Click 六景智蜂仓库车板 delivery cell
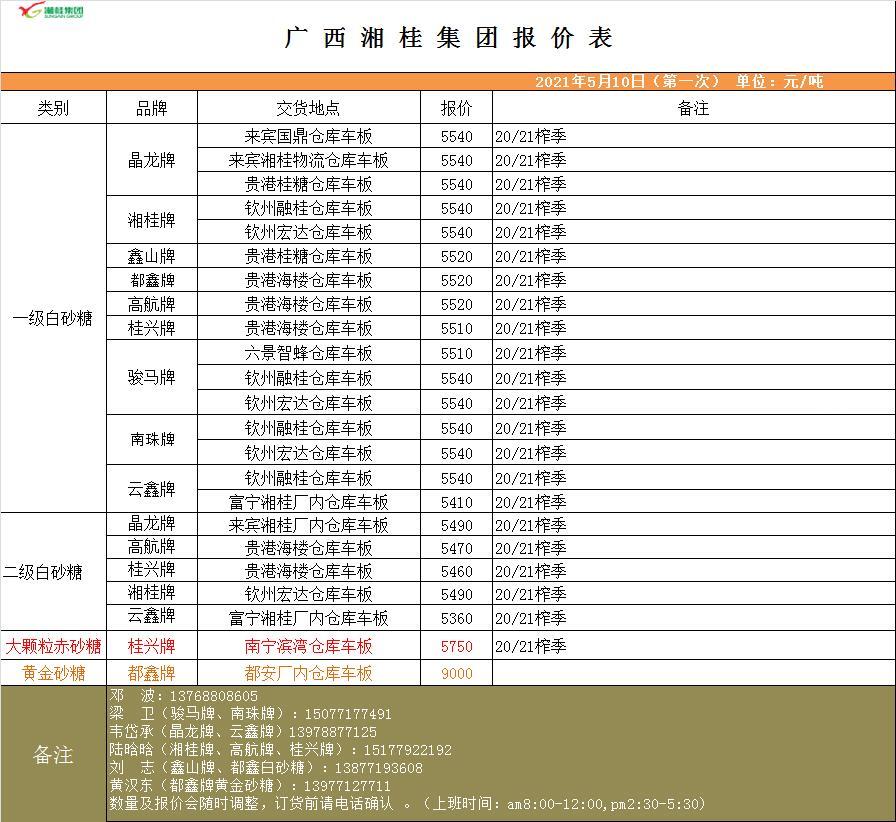 pos(308,353)
